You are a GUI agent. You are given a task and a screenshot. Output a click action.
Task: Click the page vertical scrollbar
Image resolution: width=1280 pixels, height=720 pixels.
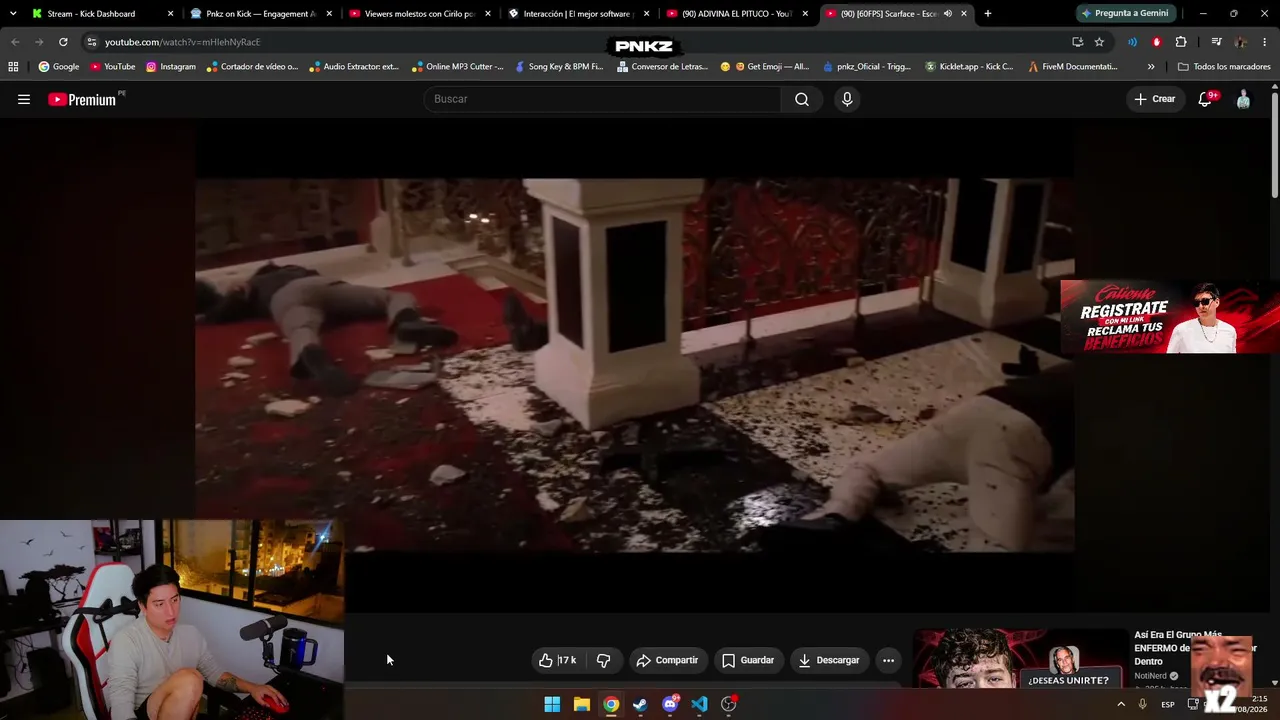pos(1275,145)
